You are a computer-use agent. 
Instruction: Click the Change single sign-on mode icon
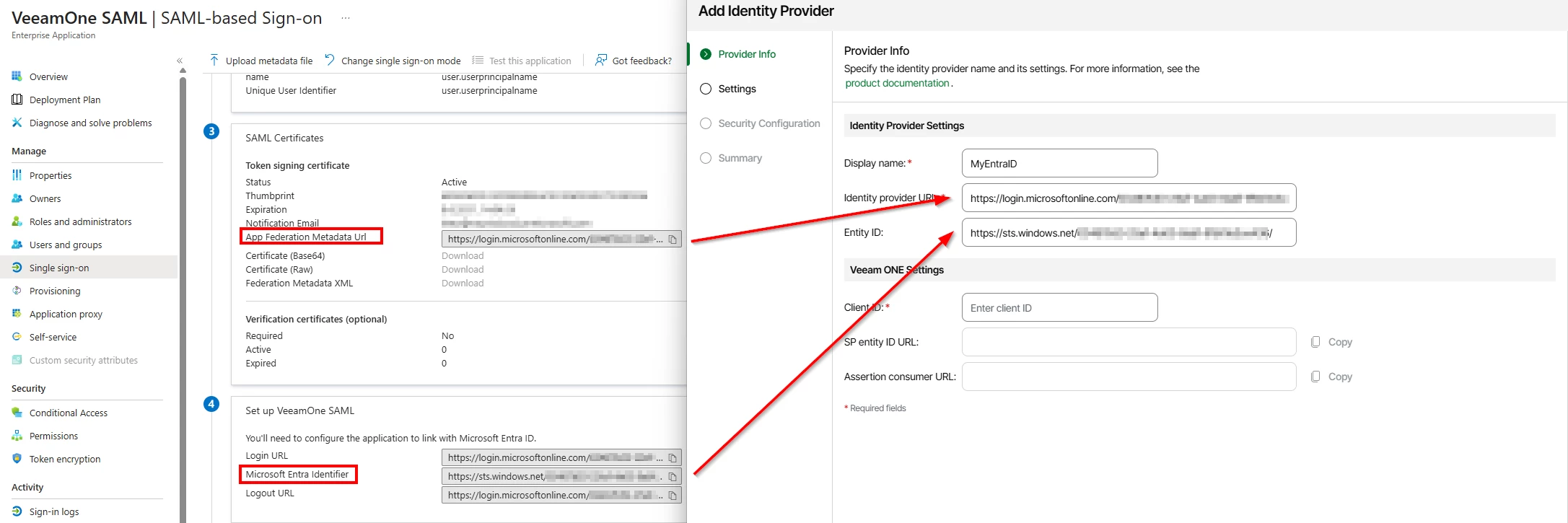coord(330,60)
